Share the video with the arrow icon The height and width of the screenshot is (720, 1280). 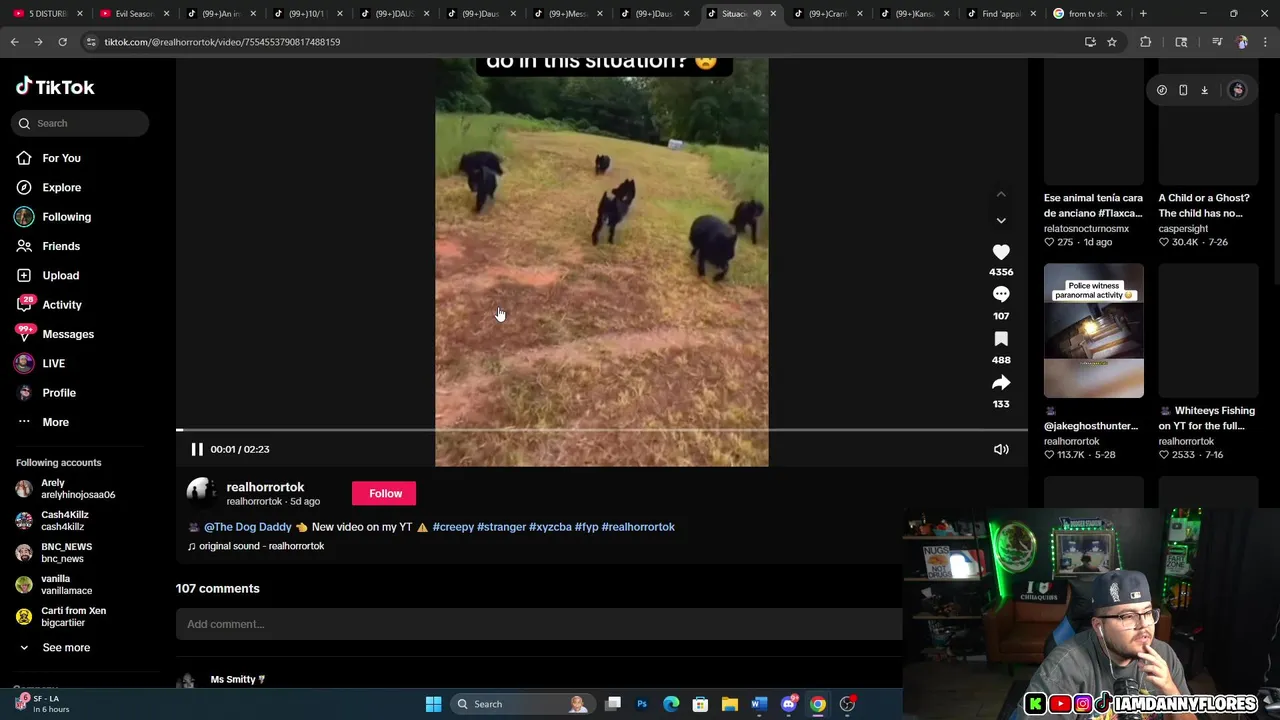(x=1001, y=383)
